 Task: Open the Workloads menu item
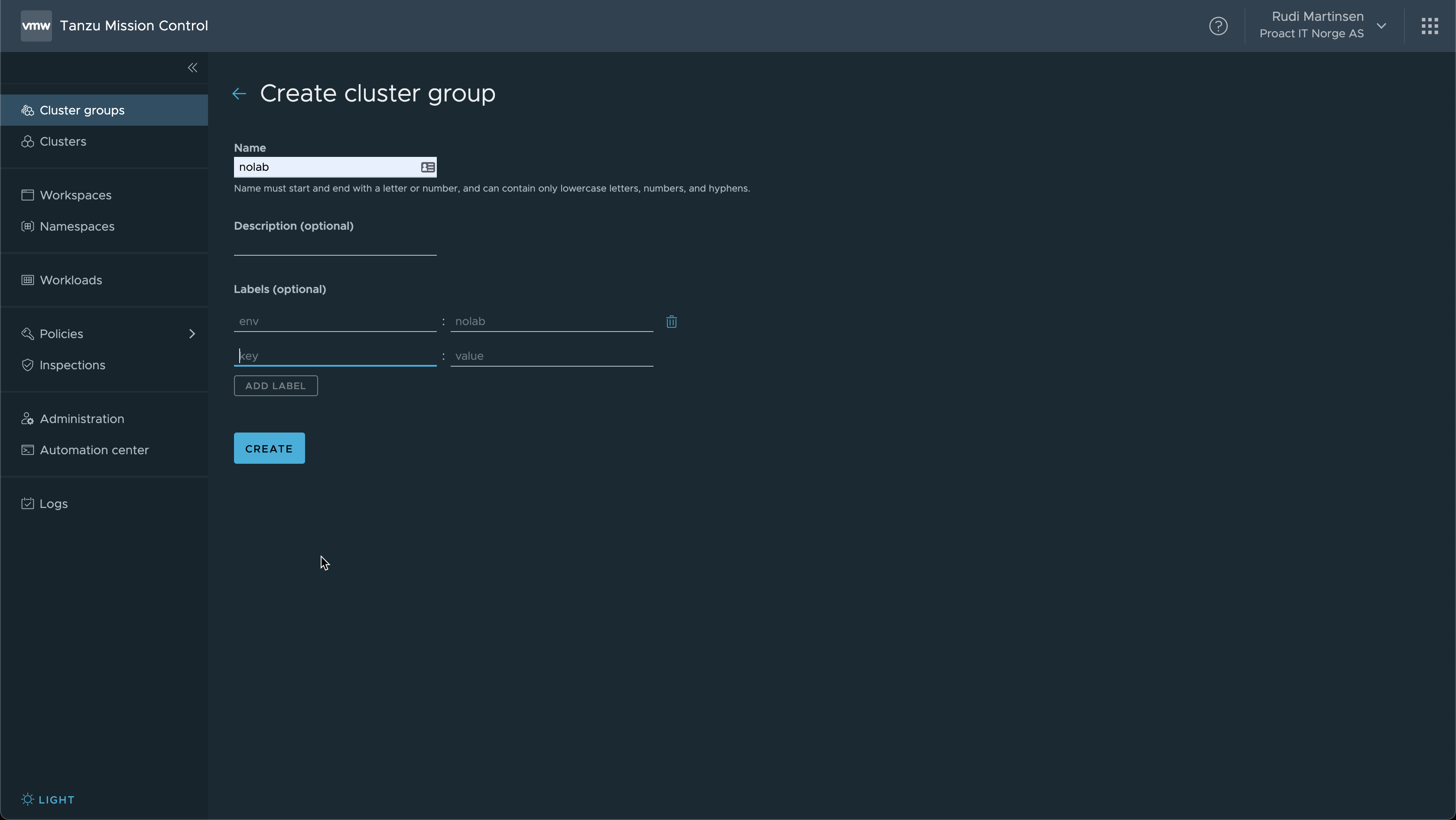(104, 280)
